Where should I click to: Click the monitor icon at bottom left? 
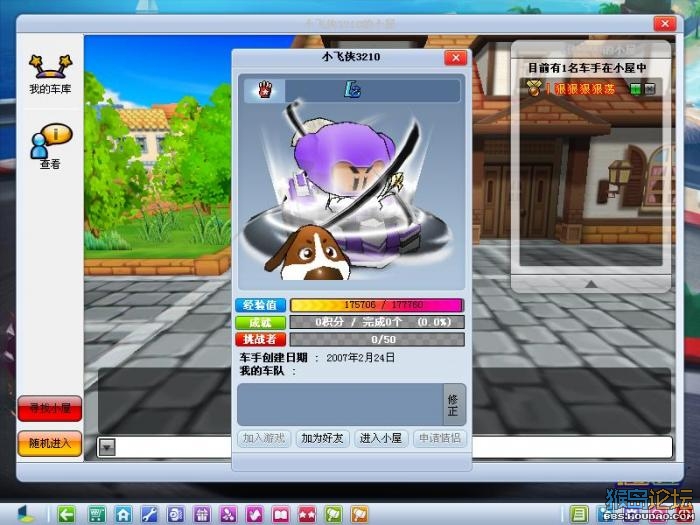pyautogui.click(x=25, y=514)
